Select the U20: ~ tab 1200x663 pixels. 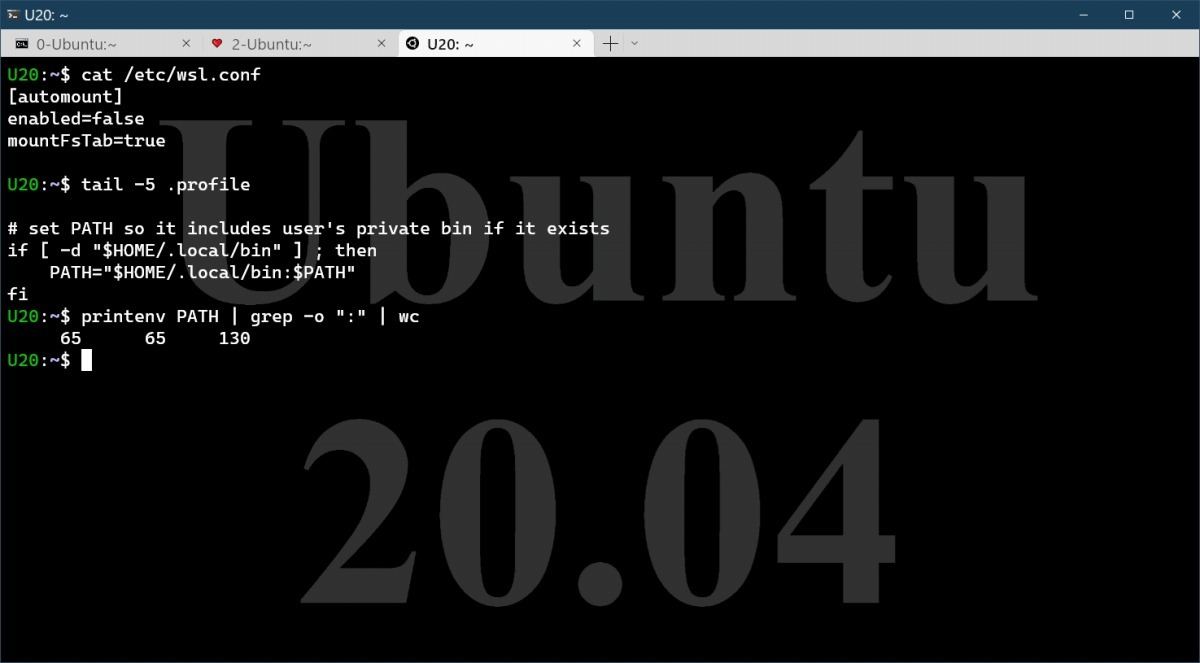494,44
